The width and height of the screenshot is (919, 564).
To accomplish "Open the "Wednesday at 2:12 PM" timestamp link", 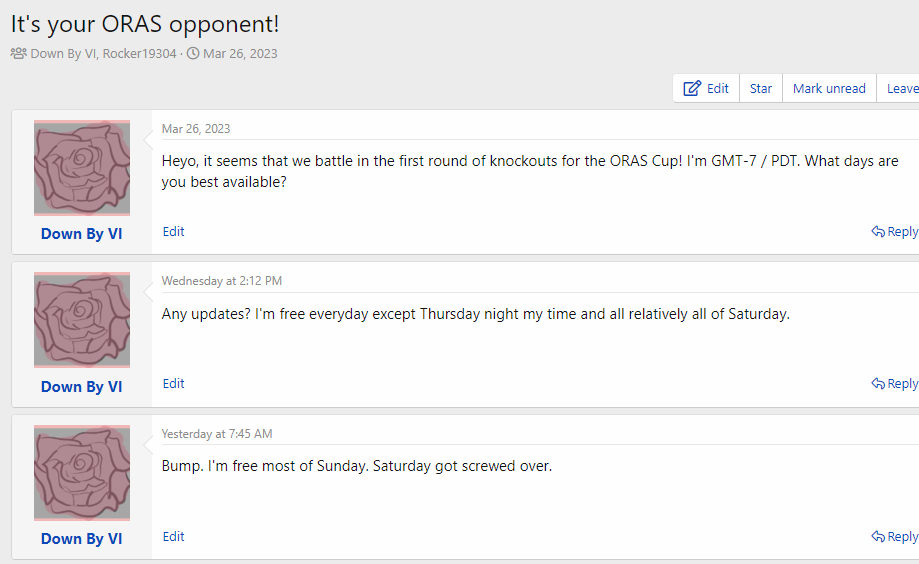I will (x=222, y=281).
